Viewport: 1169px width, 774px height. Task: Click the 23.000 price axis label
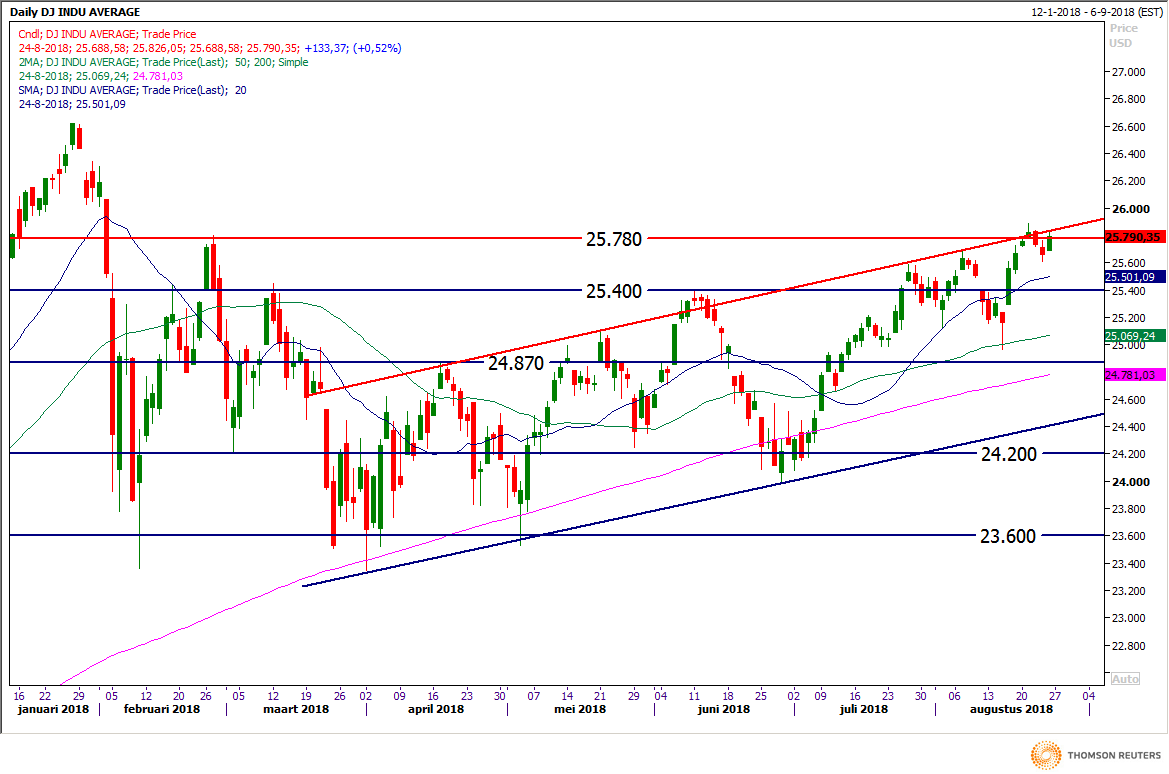click(x=1129, y=618)
